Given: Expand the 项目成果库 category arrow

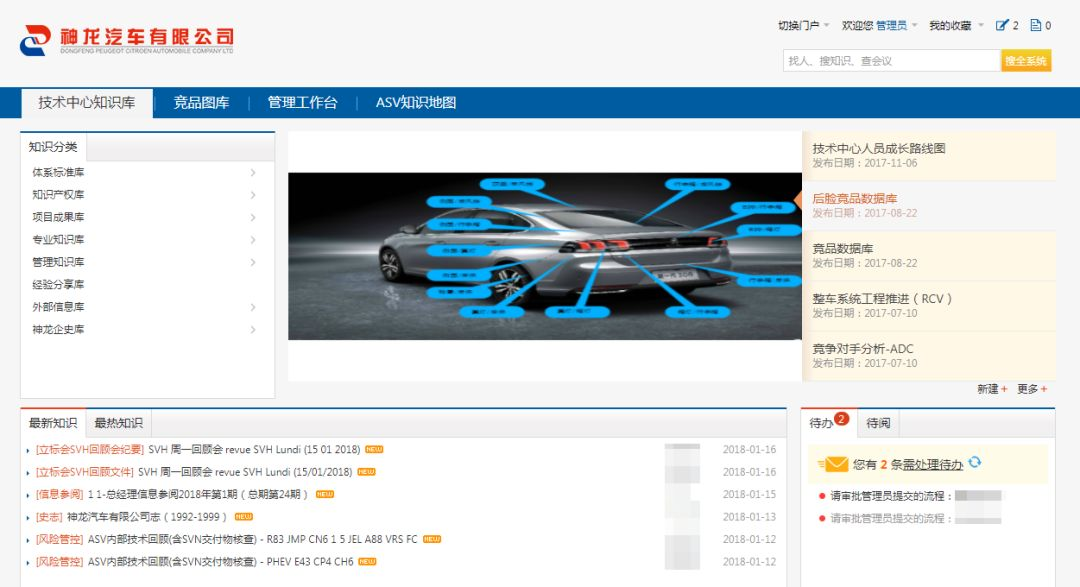Looking at the screenshot, I should [x=253, y=217].
